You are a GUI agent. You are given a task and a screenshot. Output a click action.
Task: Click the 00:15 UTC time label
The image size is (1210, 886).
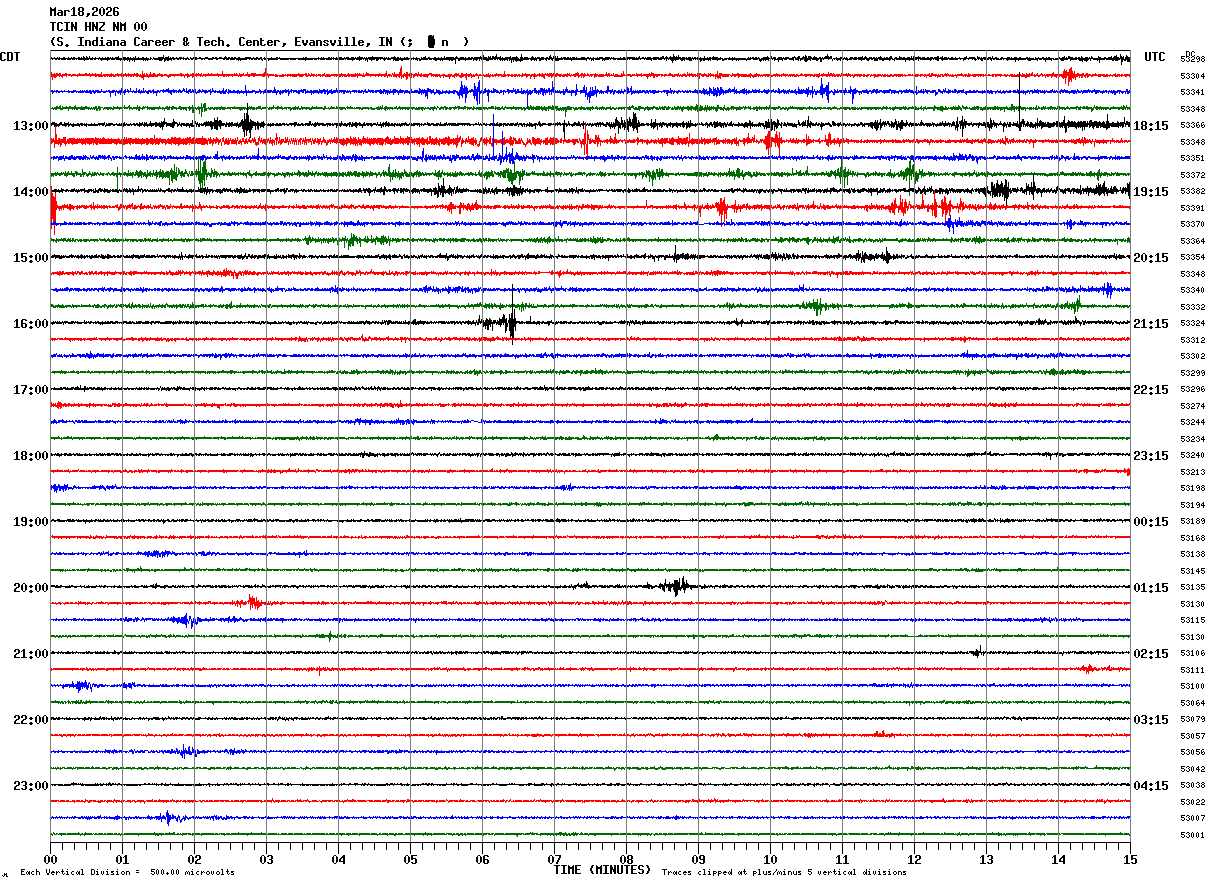coord(1151,522)
